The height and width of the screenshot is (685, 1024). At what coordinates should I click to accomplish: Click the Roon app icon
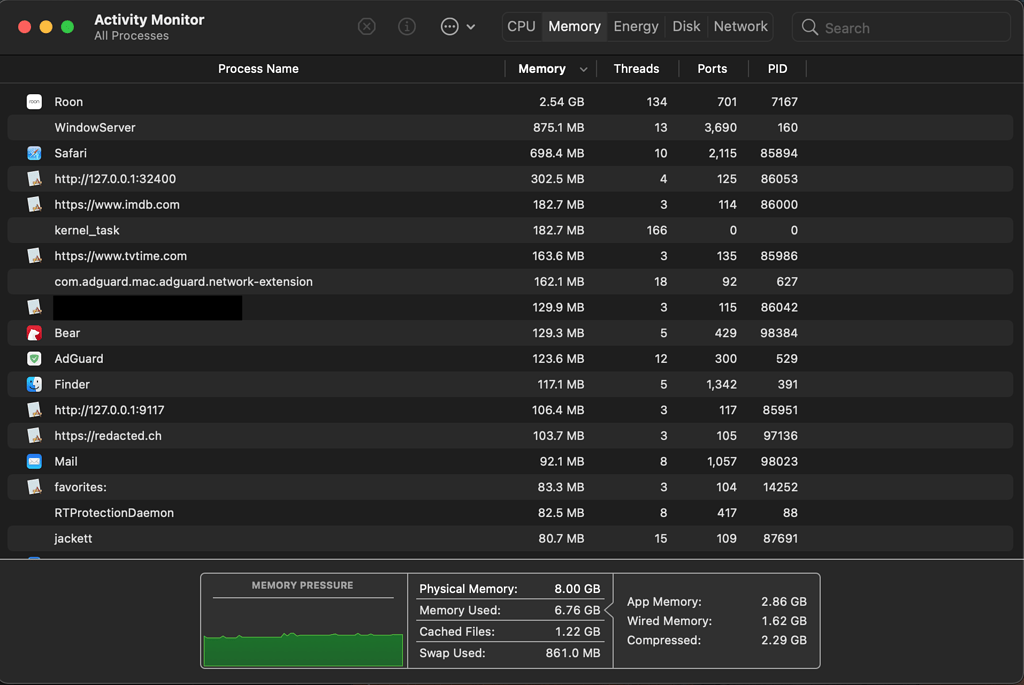(x=32, y=101)
